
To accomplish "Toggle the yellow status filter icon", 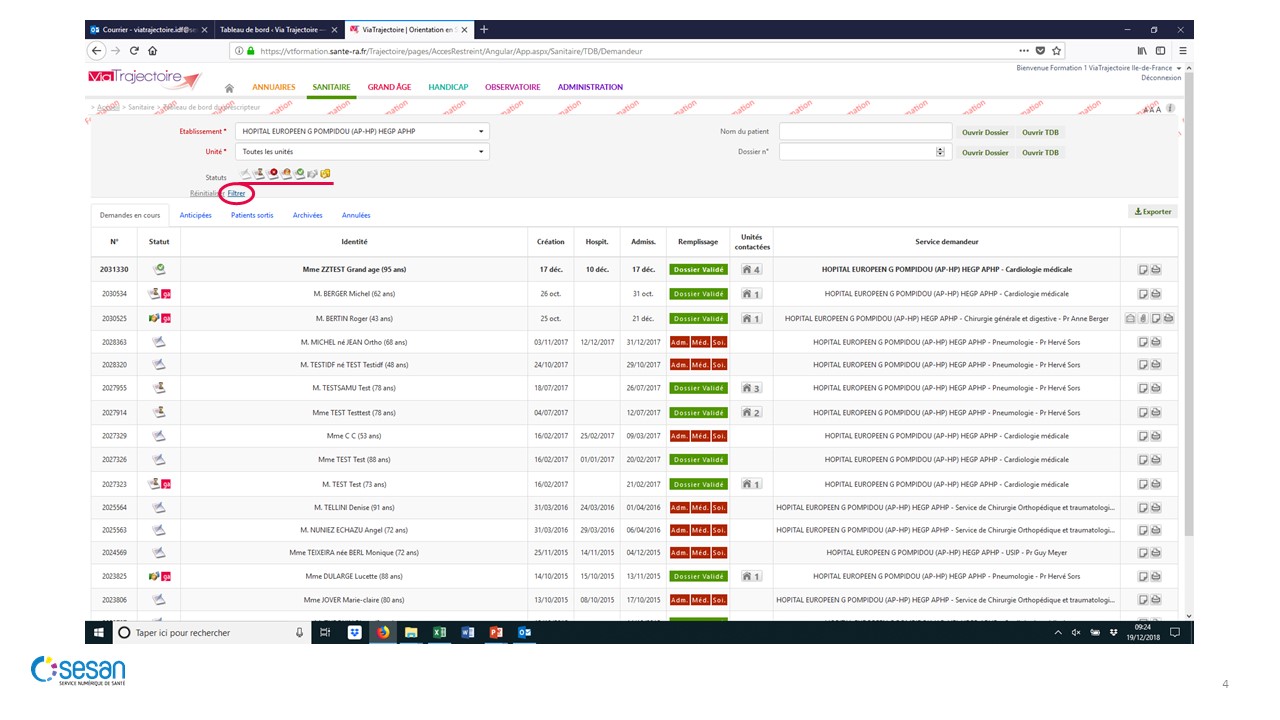I will tap(325, 174).
